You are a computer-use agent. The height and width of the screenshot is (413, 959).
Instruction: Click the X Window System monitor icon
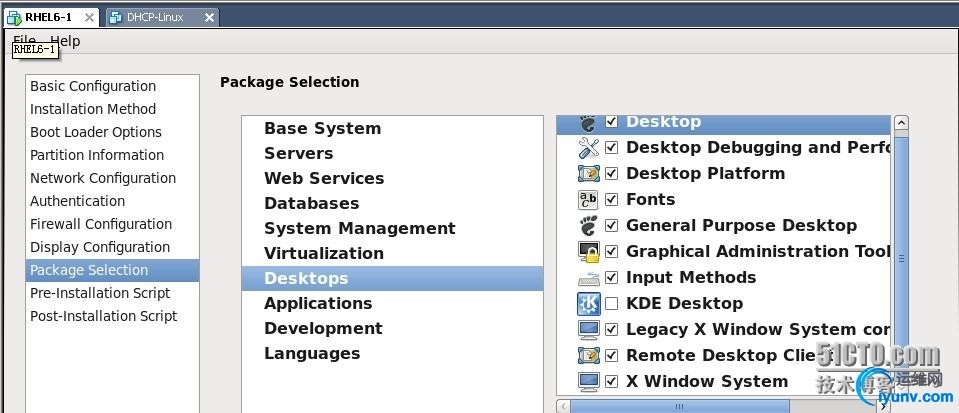[x=588, y=382]
